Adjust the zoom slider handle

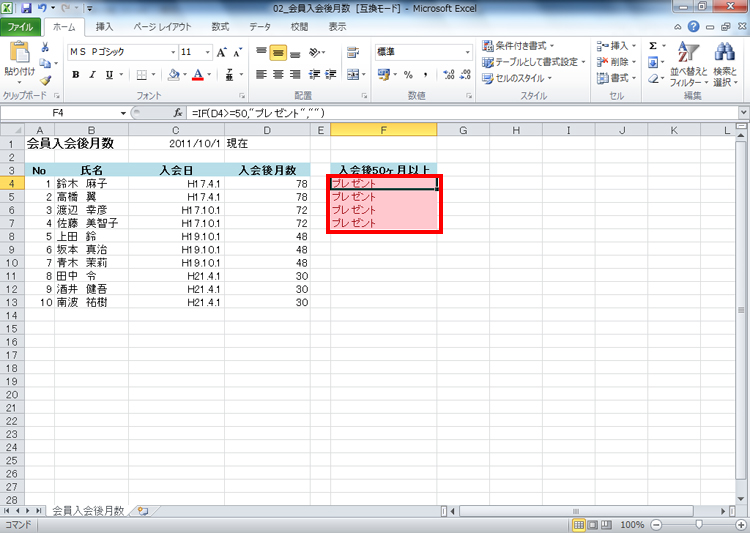(699, 525)
